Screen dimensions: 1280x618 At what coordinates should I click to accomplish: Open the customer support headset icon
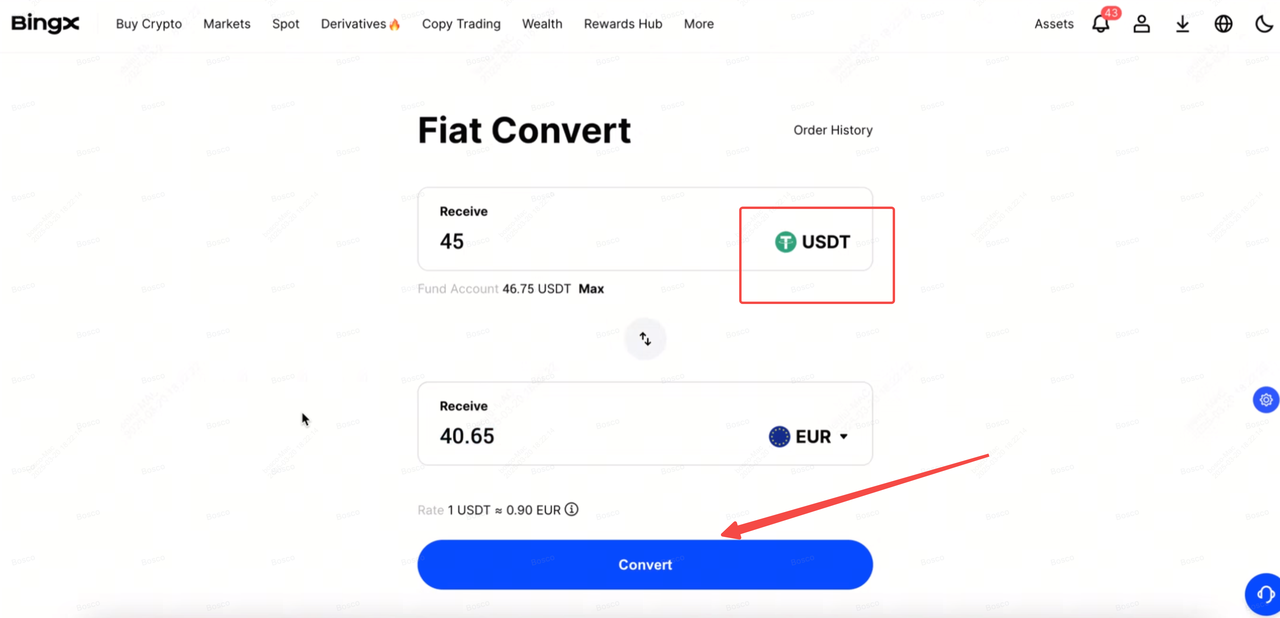(x=1264, y=594)
